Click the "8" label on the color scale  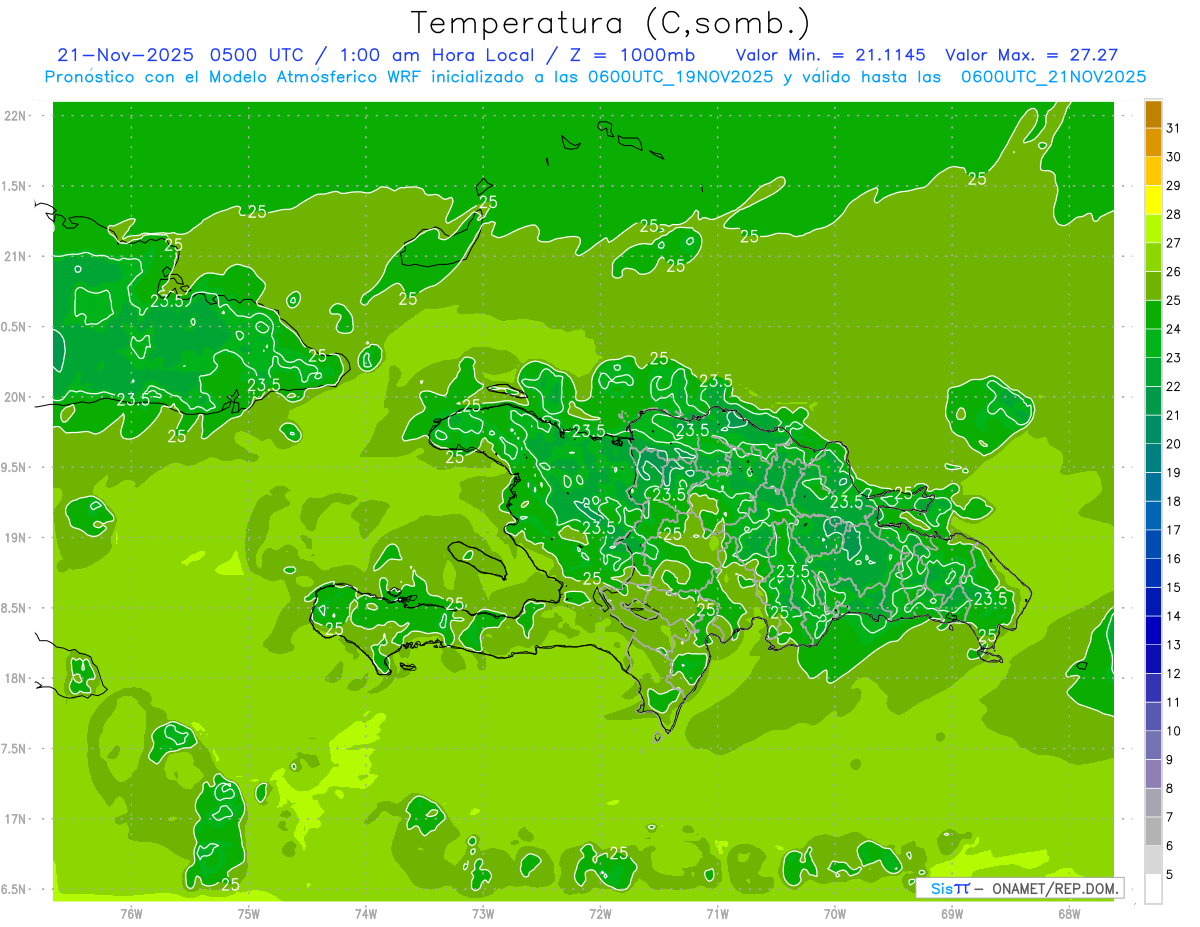pyautogui.click(x=1170, y=789)
